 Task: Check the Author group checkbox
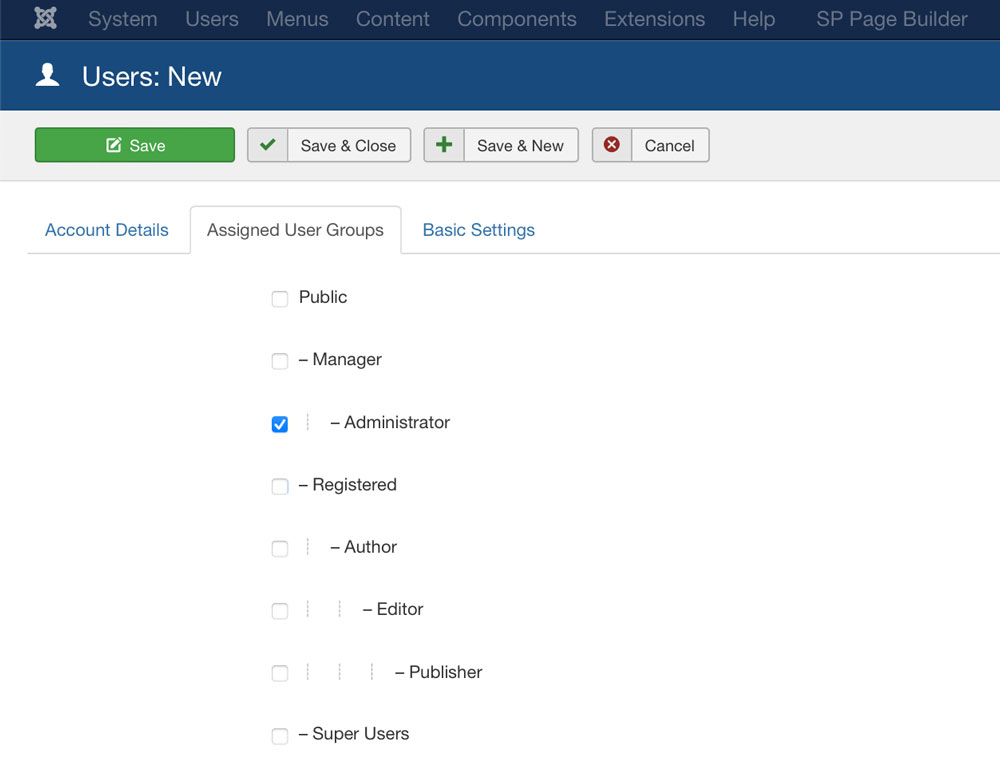click(x=280, y=548)
